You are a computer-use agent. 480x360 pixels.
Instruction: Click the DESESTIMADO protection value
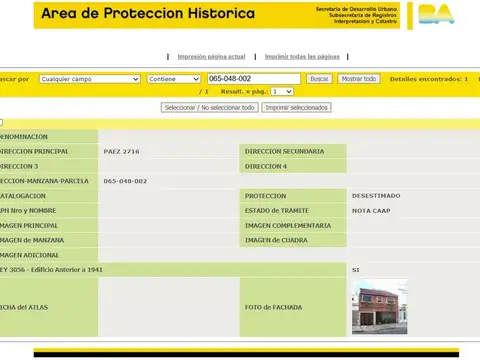point(376,196)
